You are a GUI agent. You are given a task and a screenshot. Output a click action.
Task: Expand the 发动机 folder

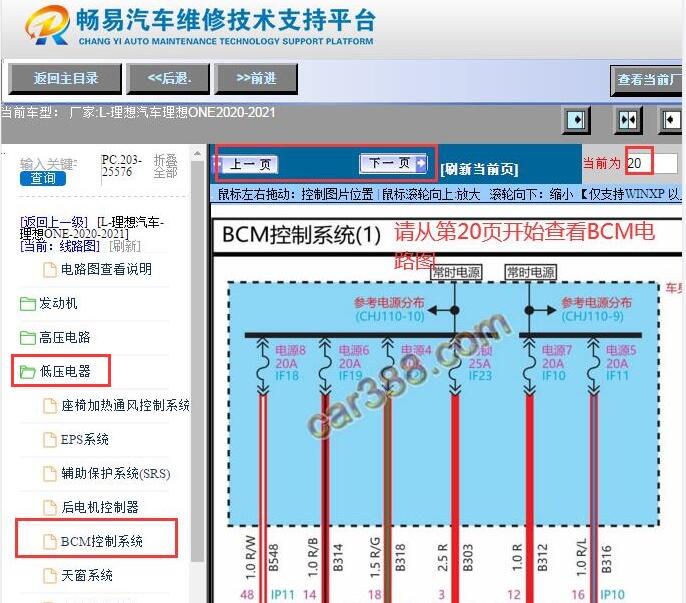(58, 303)
